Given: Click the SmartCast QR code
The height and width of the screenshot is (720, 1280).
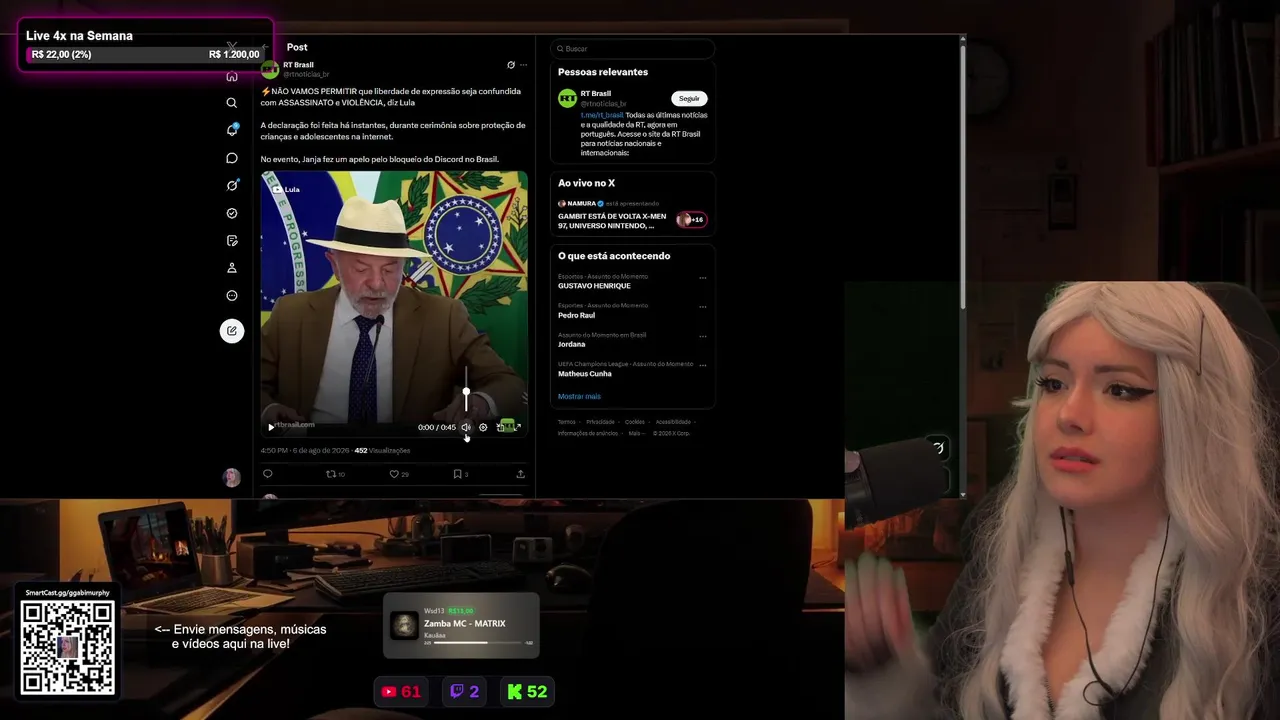Looking at the screenshot, I should pyautogui.click(x=68, y=647).
